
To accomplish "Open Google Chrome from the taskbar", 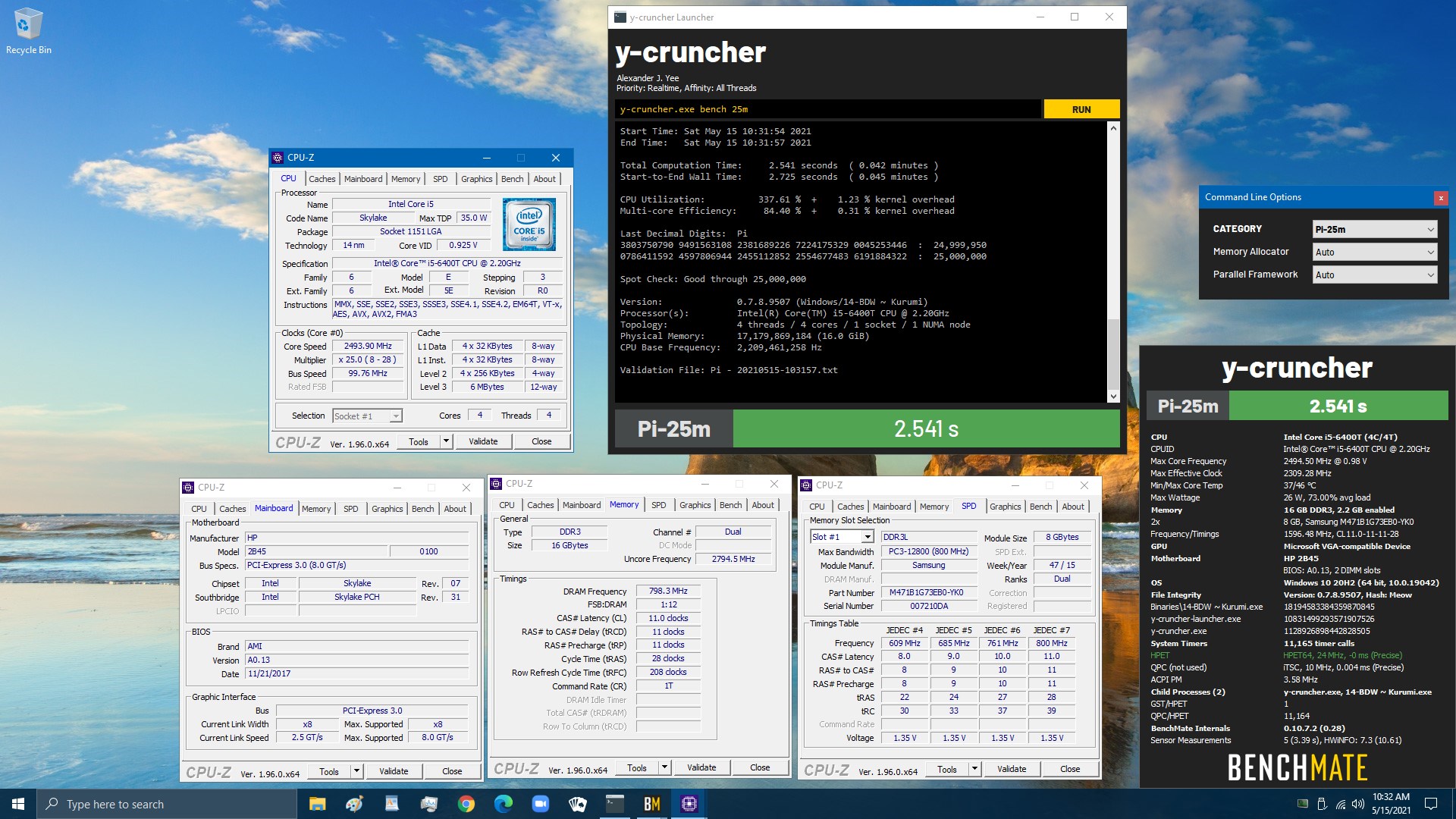I will point(466,804).
